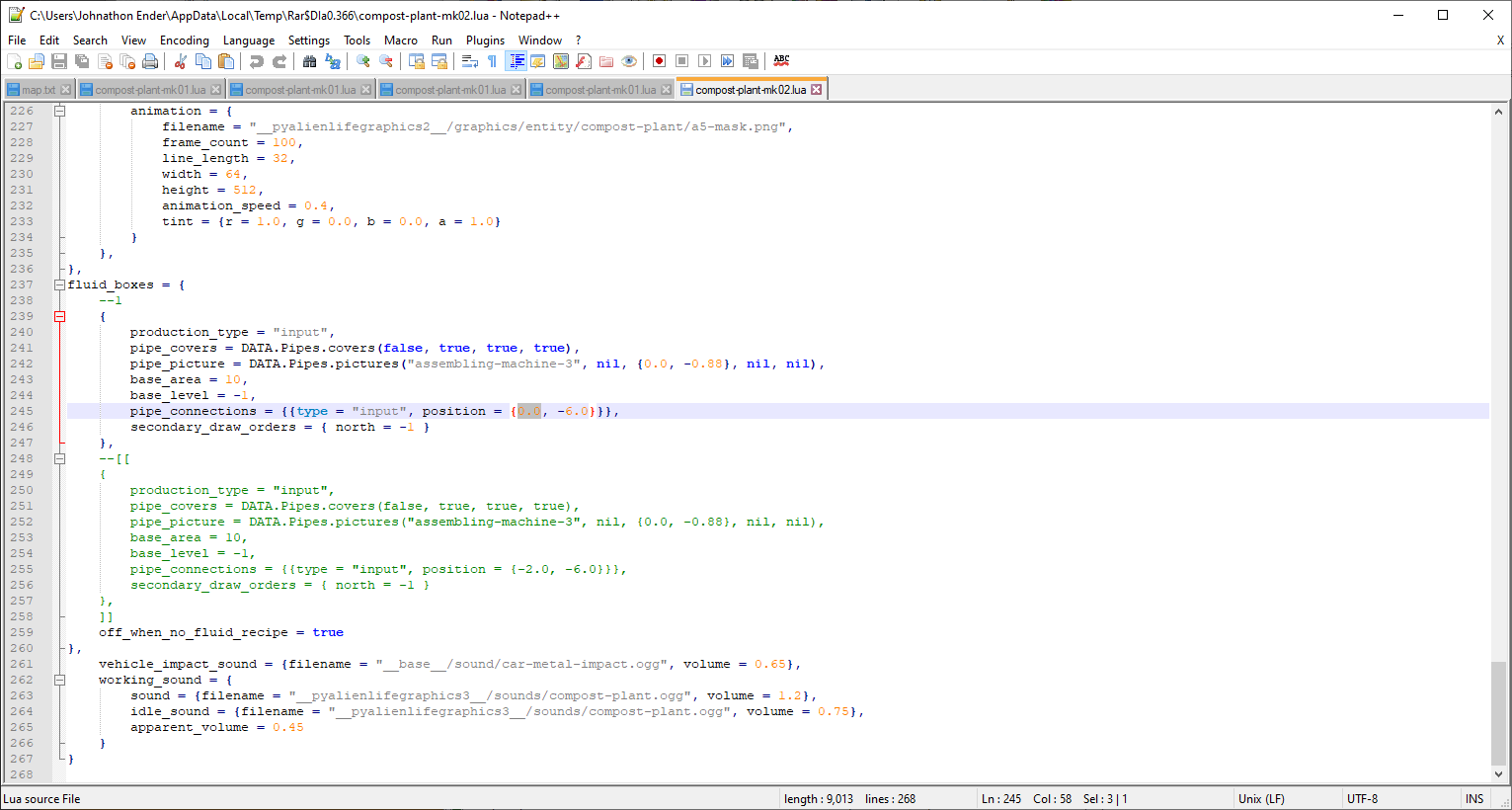Collapse the fluid_boxes fold at line 237
Image resolution: width=1512 pixels, height=810 pixels.
59,284
